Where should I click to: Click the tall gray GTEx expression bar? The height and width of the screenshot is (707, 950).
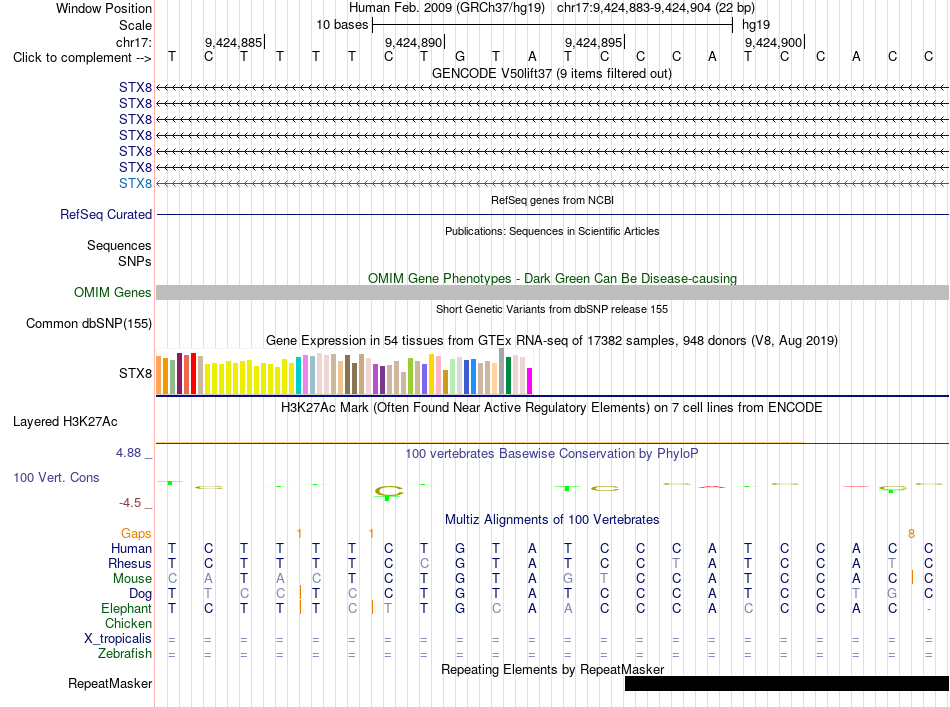coord(502,371)
